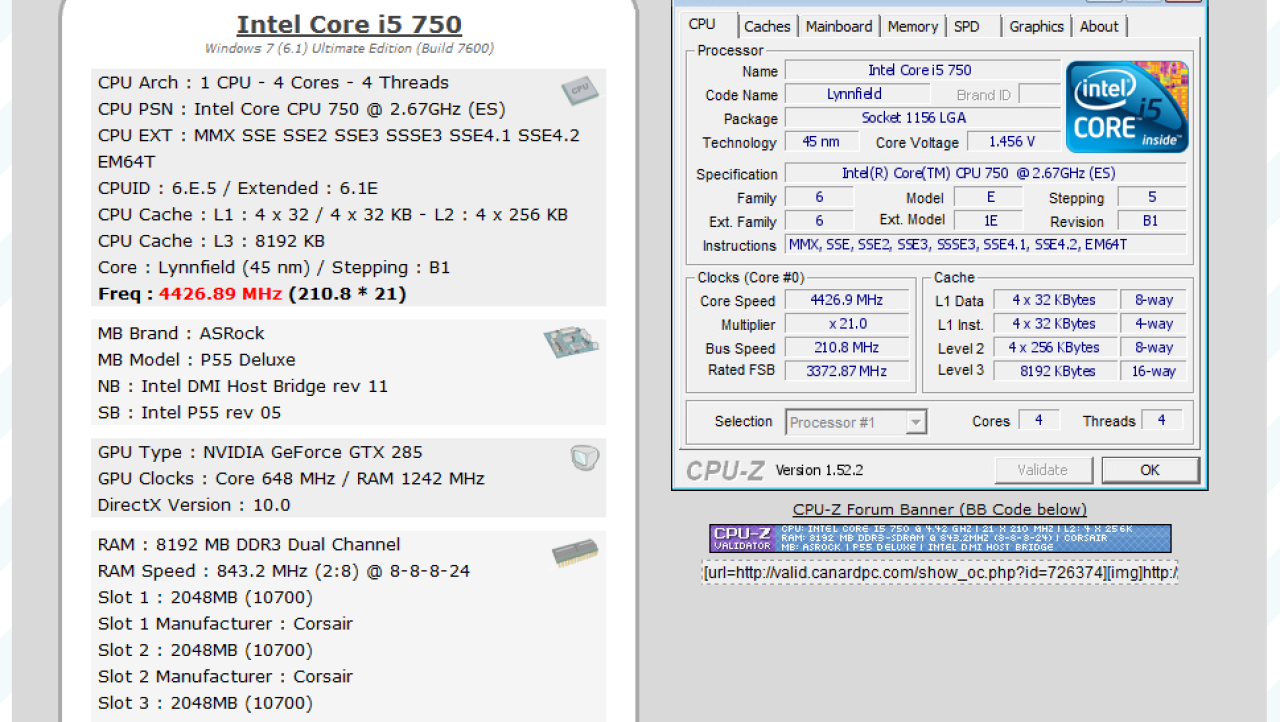1280x722 pixels.
Task: Click the Core : Lynnfield stepping line
Action: tap(274, 268)
